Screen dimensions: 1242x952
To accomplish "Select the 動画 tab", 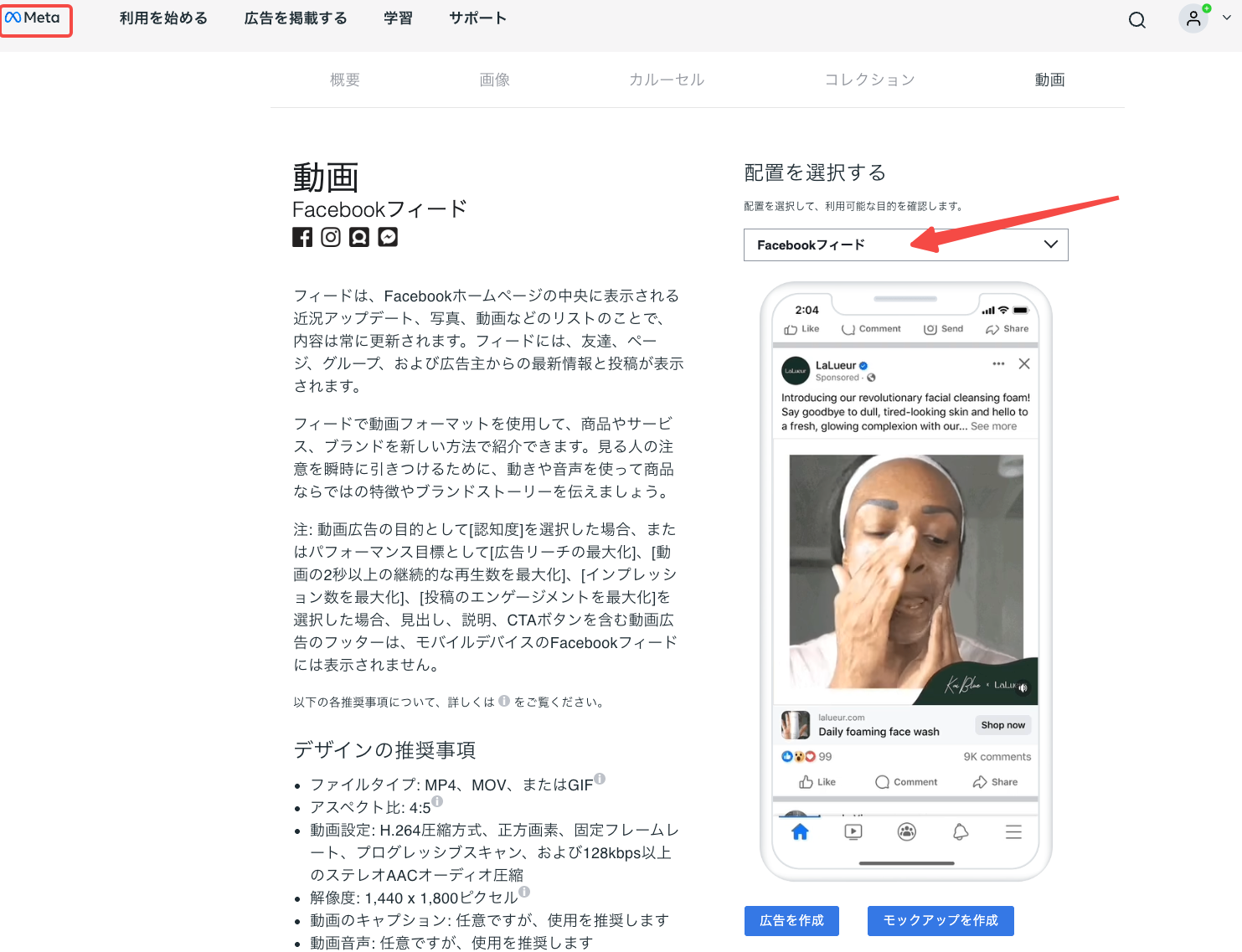I will (1049, 80).
